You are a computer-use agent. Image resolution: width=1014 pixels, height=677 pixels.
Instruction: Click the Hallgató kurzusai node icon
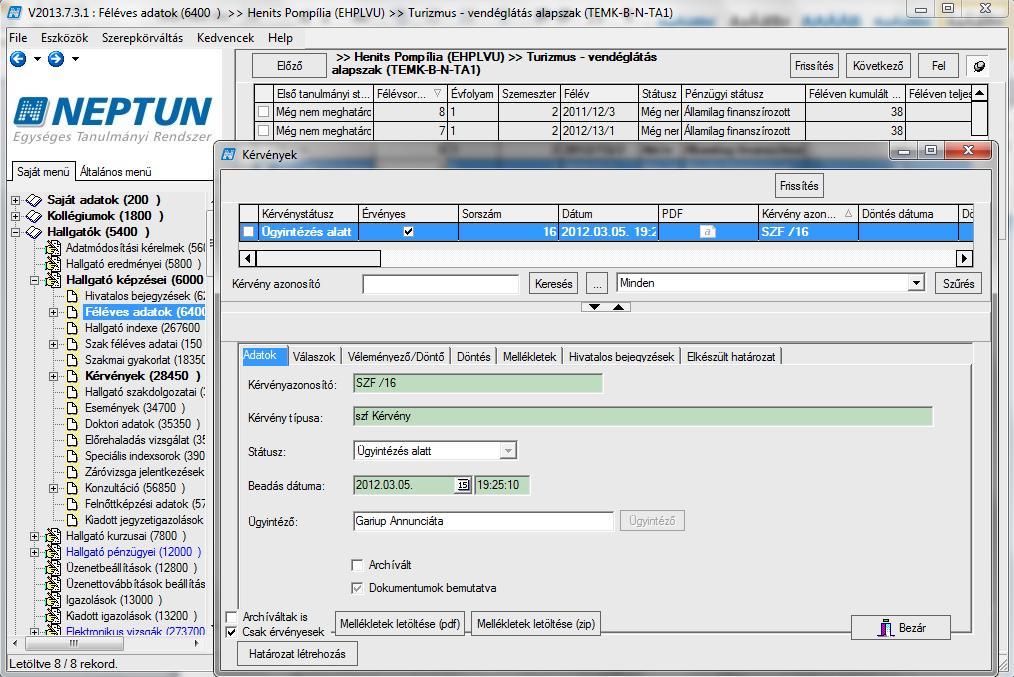(x=53, y=536)
